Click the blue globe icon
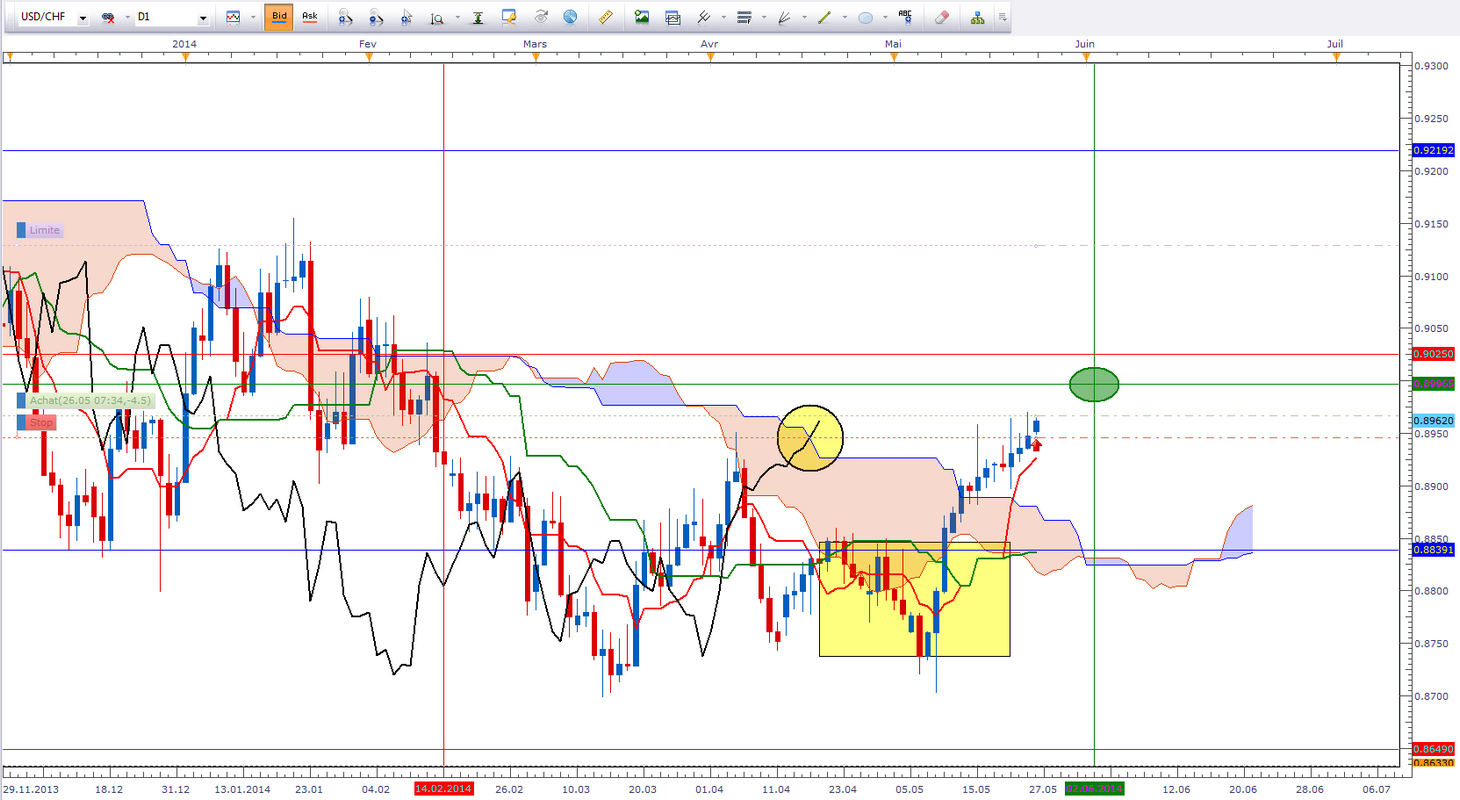Screen dimensions: 1460x800 [x=570, y=17]
